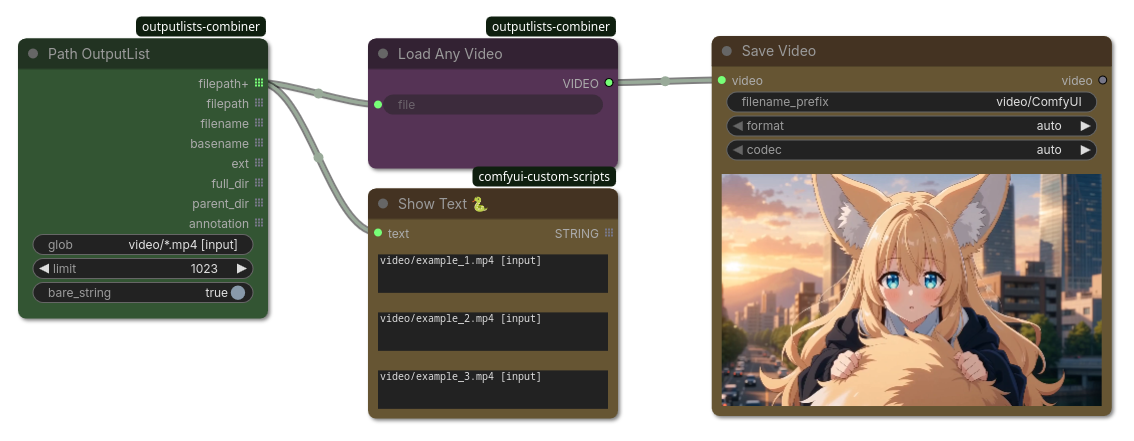Image resolution: width=1134 pixels, height=441 pixels.
Task: Click the filename output grid connector
Action: [259, 124]
